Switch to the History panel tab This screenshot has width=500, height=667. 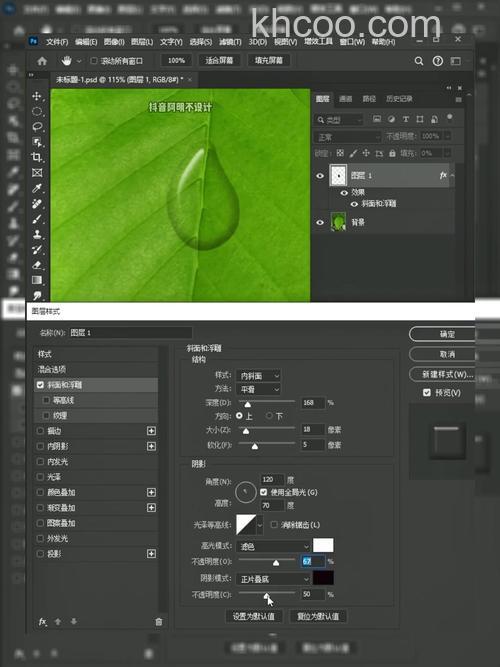coord(399,99)
